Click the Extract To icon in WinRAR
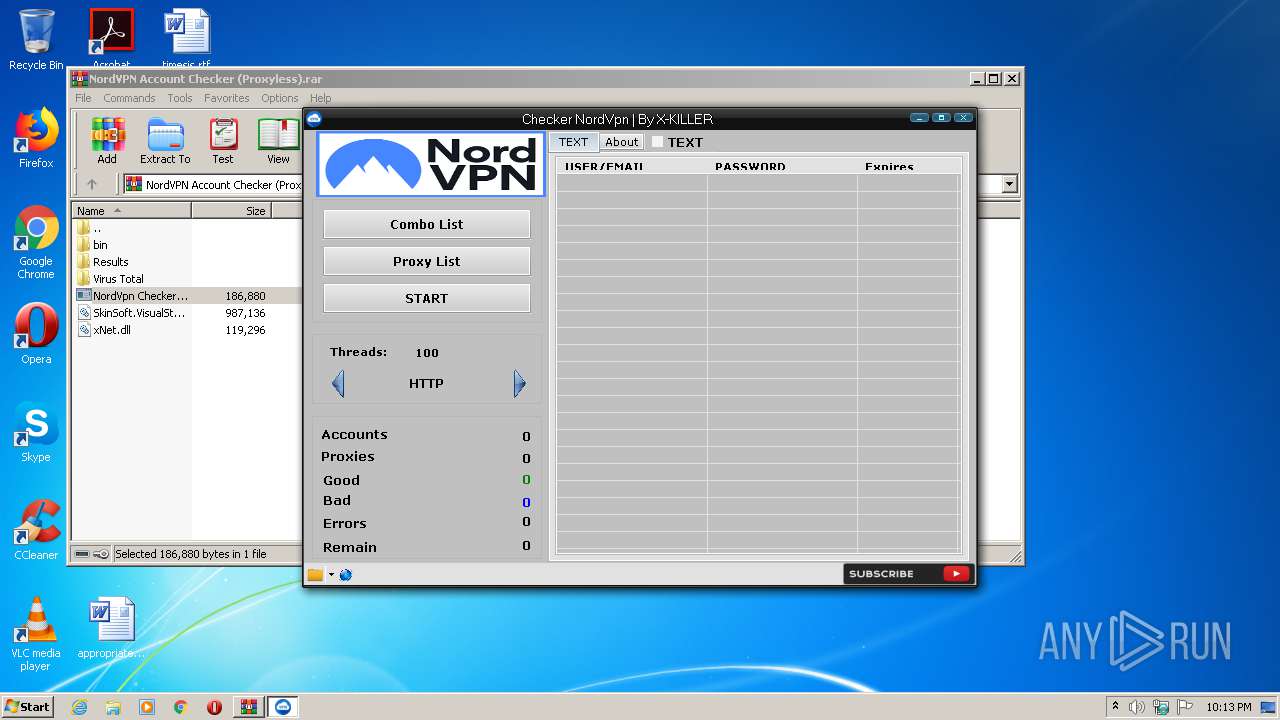This screenshot has height=720, width=1280. (x=165, y=141)
